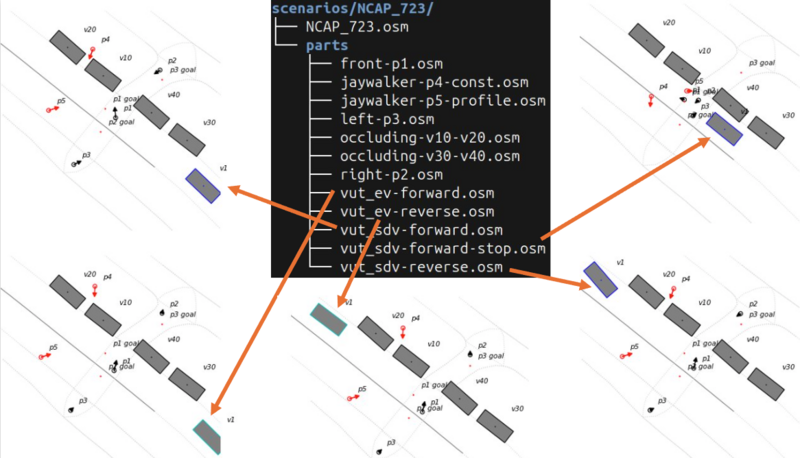Select occluding-v10-v20.osm entry
The image size is (800, 458).
coord(430,138)
